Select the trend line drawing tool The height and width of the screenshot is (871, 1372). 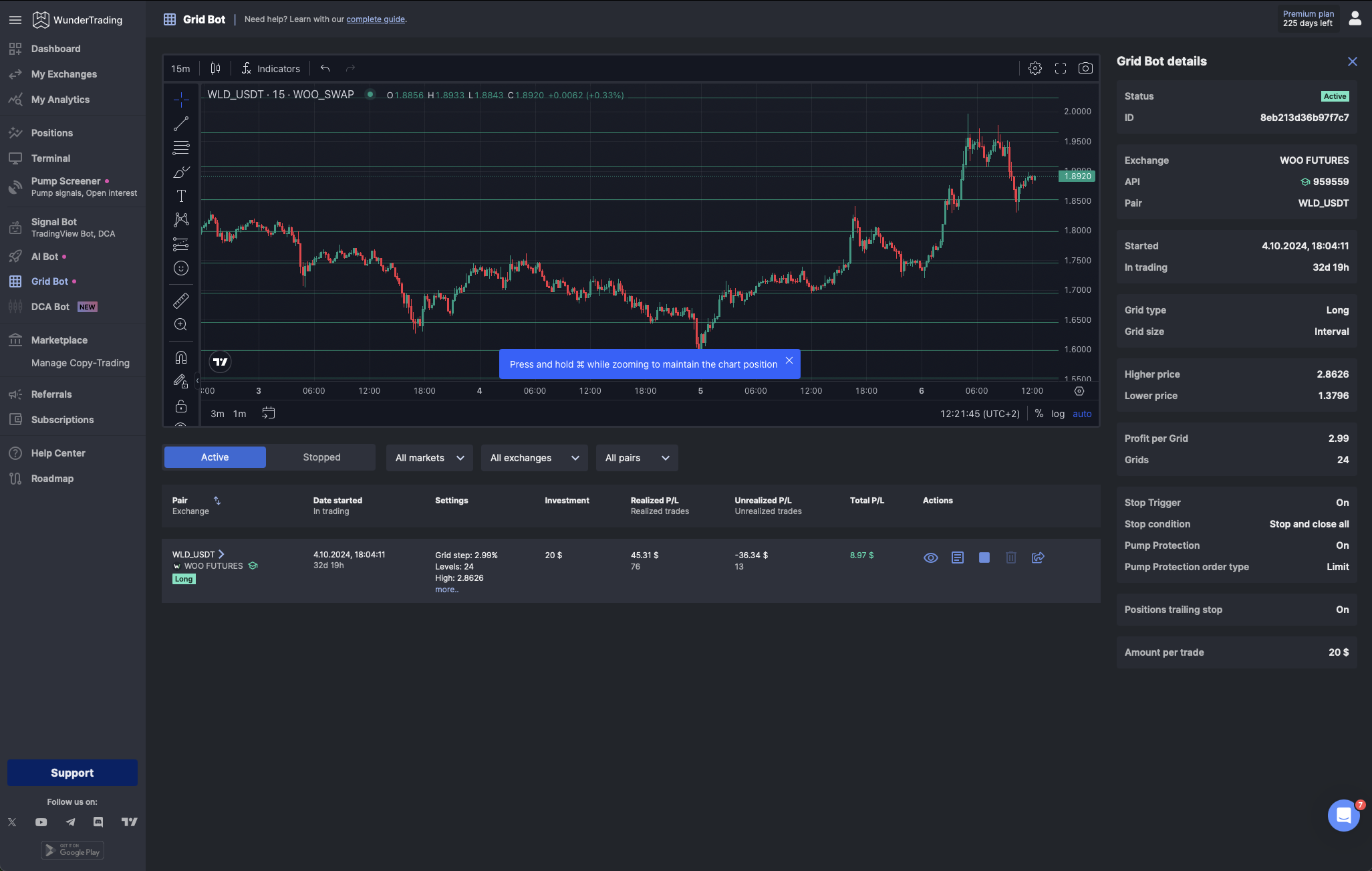(x=181, y=122)
